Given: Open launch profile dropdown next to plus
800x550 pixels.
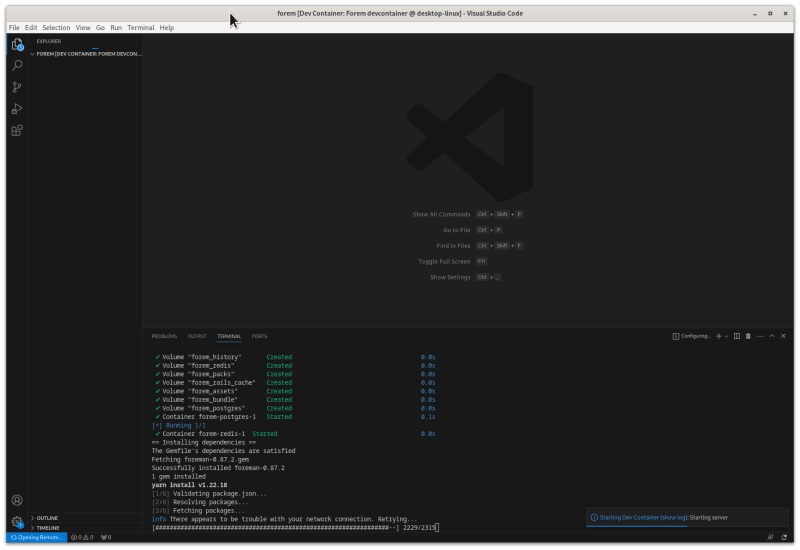Looking at the screenshot, I should pyautogui.click(x=727, y=336).
